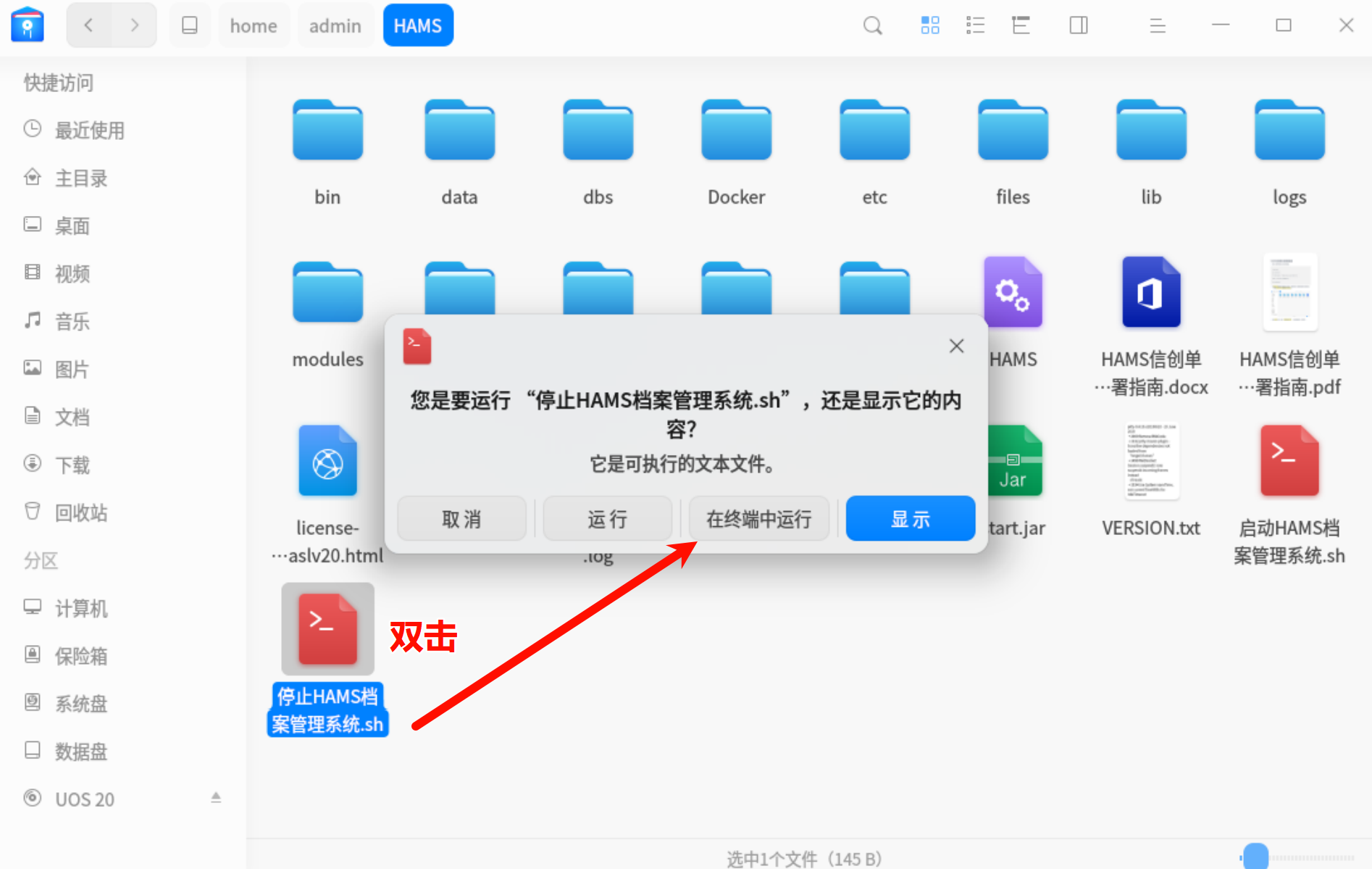1372x869 pixels.
Task: Toggle the details side panel icon
Action: [1078, 26]
